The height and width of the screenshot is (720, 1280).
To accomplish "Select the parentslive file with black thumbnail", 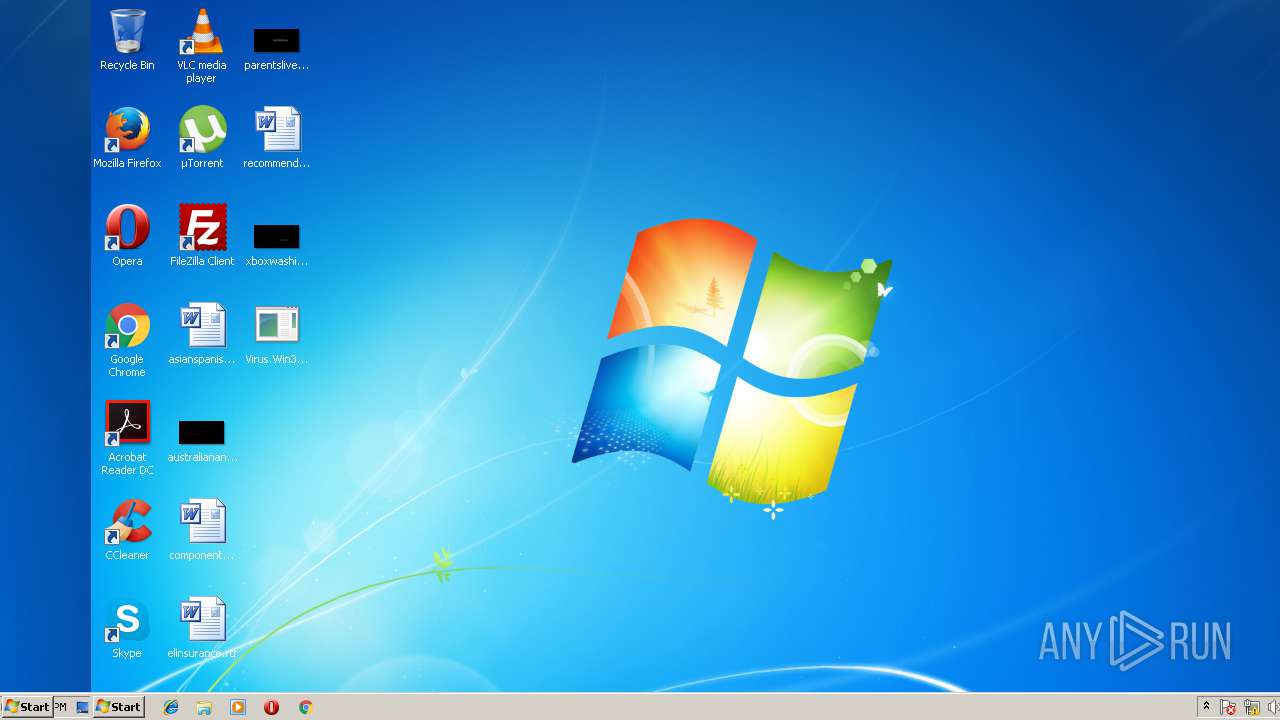I will (277, 48).
